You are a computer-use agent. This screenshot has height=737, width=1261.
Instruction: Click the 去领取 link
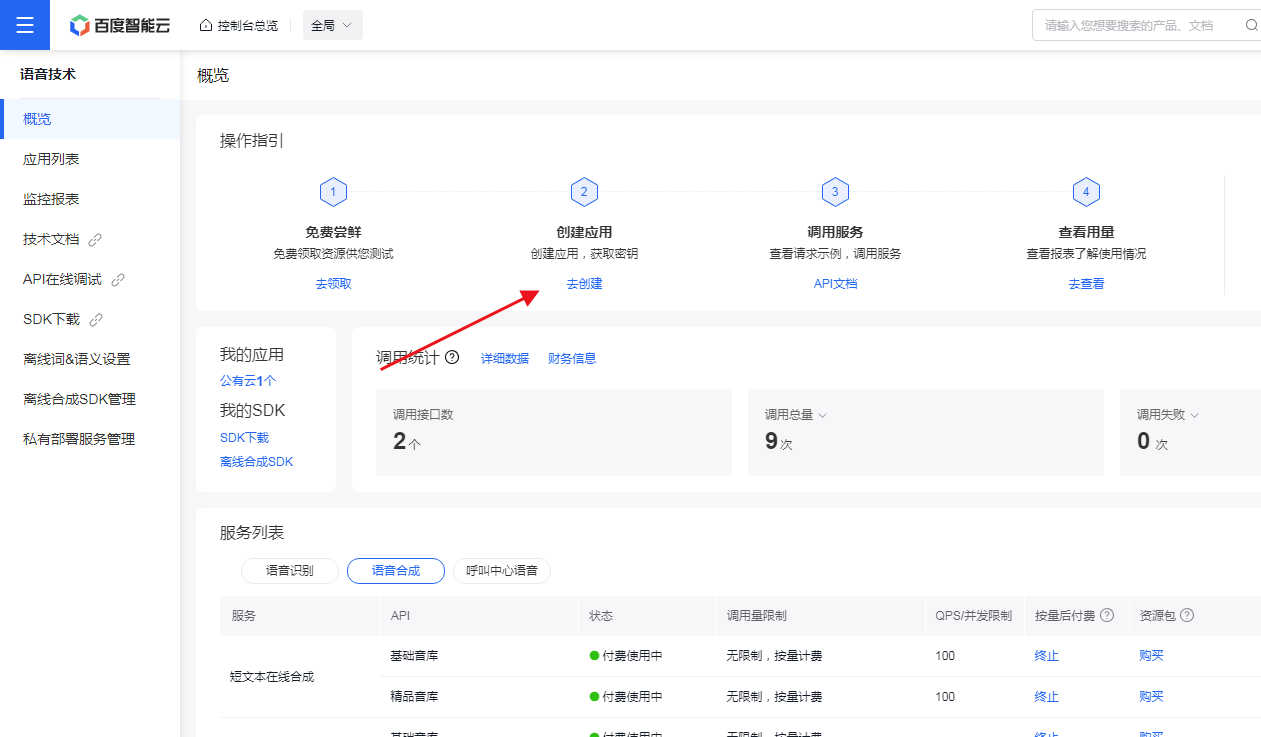pos(333,284)
